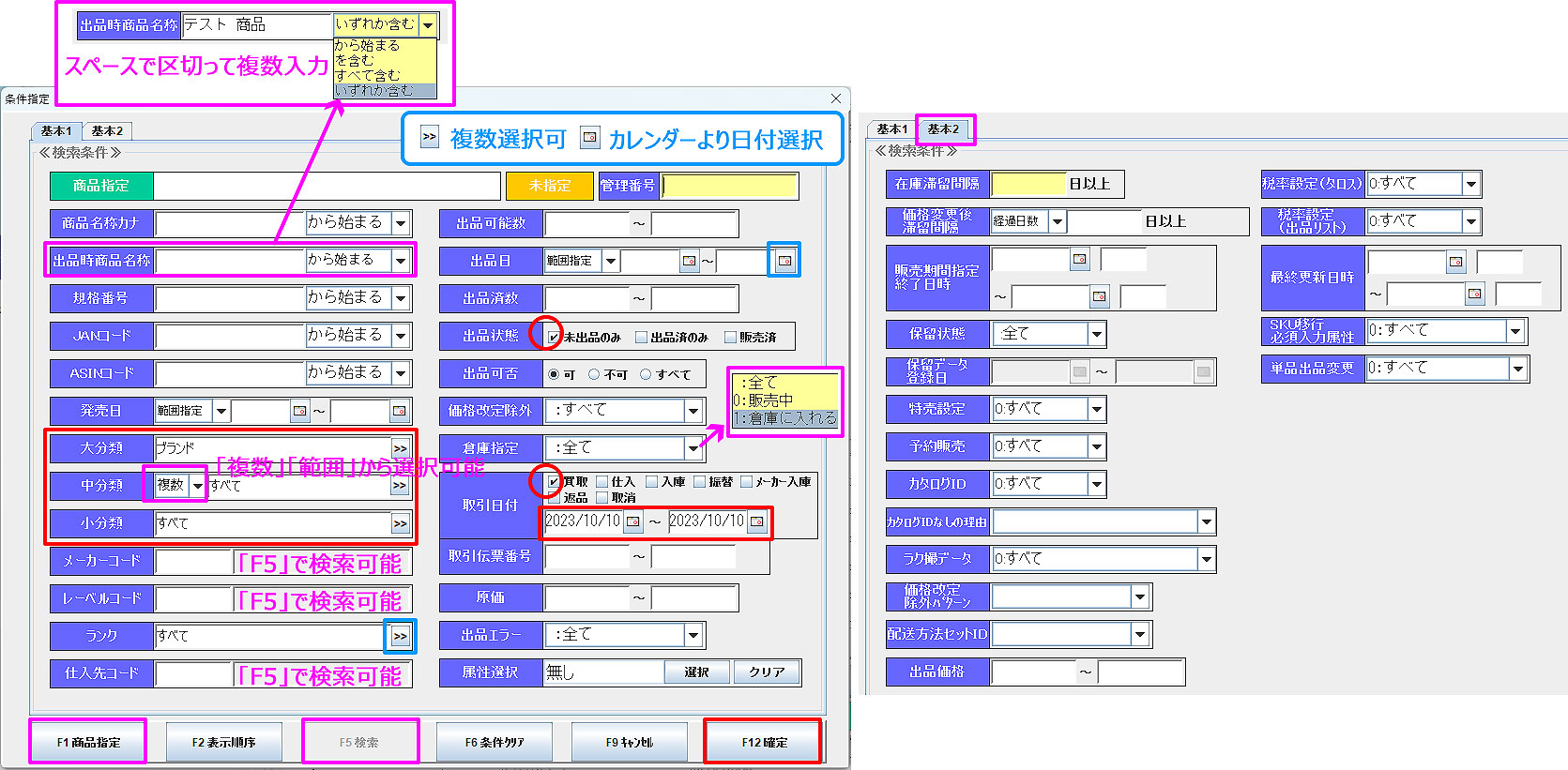This screenshot has width=1568, height=770.
Task: Click the orange 未指定 swatch button
Action: tap(550, 186)
